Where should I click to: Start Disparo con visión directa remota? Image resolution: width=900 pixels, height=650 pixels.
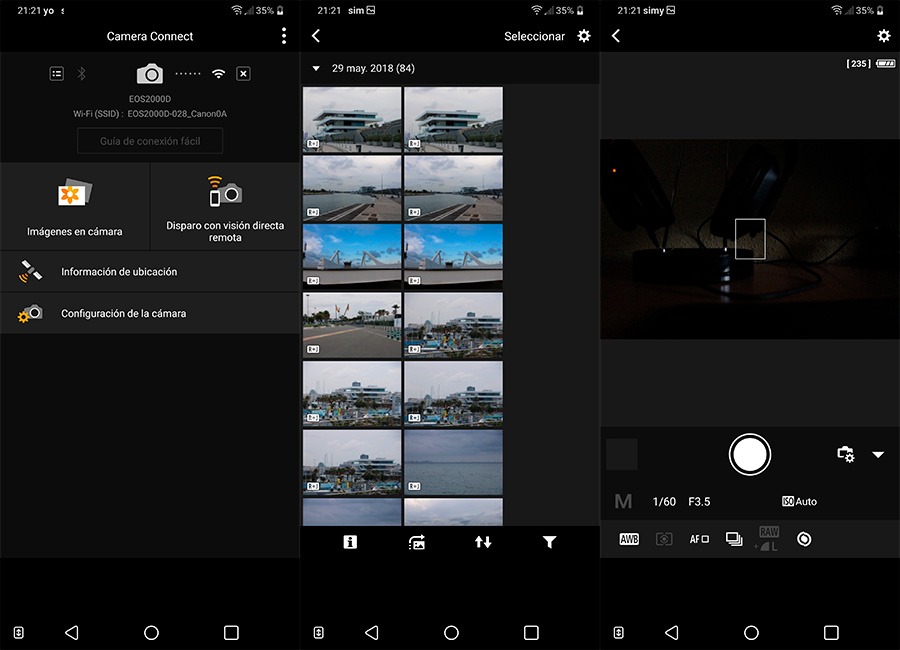225,206
